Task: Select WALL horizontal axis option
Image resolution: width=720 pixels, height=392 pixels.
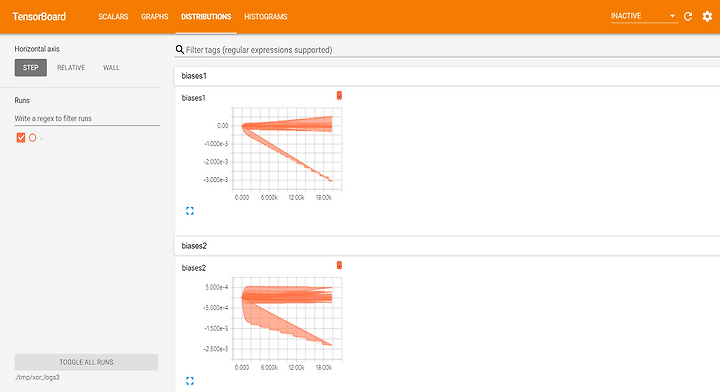Action: pyautogui.click(x=111, y=67)
